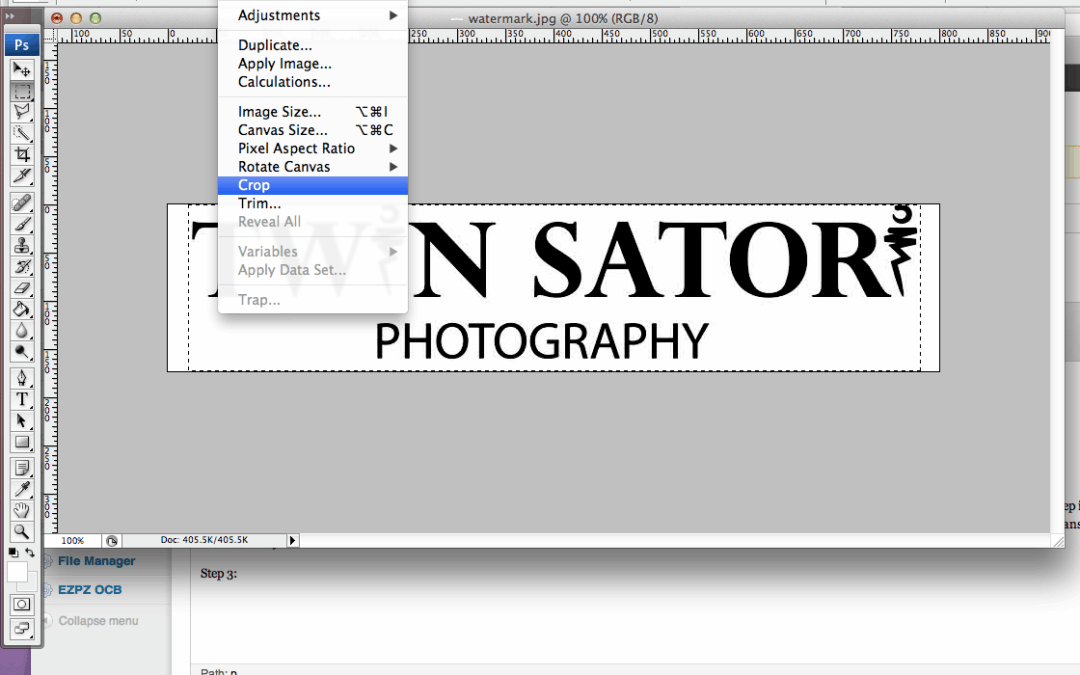
Task: Select the Path Selection tool
Action: point(22,421)
